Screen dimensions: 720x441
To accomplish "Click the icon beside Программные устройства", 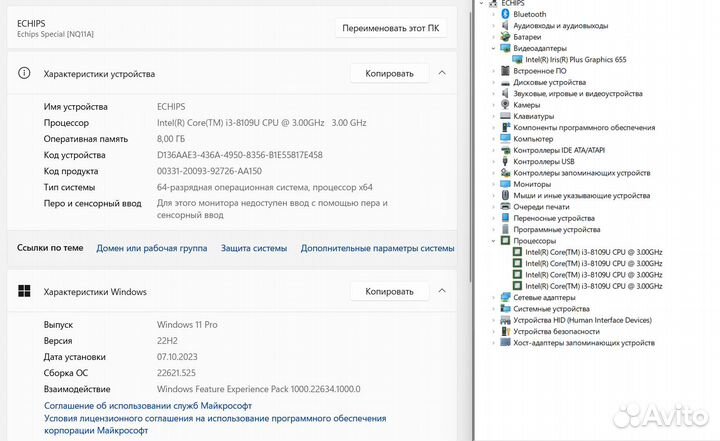I will pos(506,229).
